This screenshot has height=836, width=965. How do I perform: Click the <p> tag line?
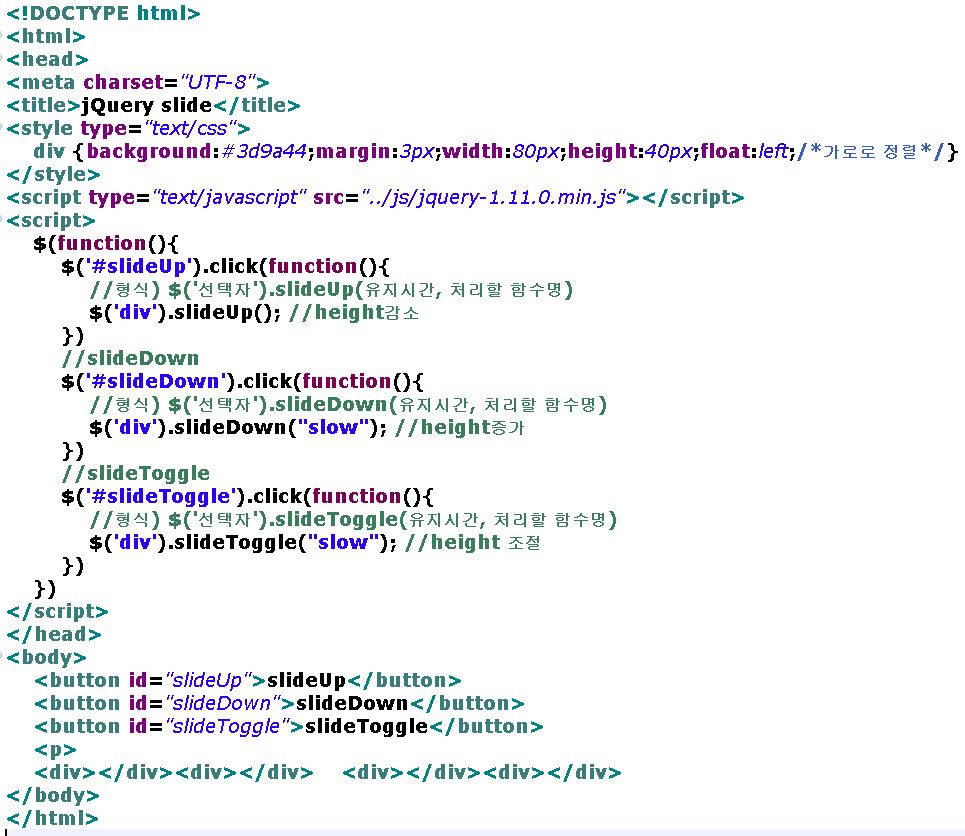coord(55,750)
